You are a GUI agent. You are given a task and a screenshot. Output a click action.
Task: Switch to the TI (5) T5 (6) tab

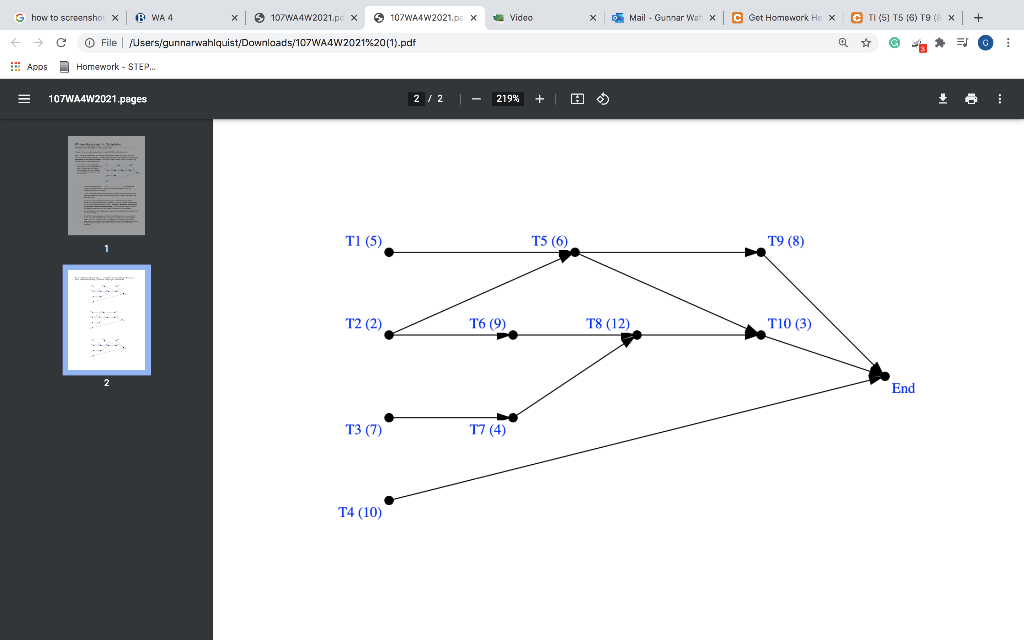pyautogui.click(x=903, y=18)
